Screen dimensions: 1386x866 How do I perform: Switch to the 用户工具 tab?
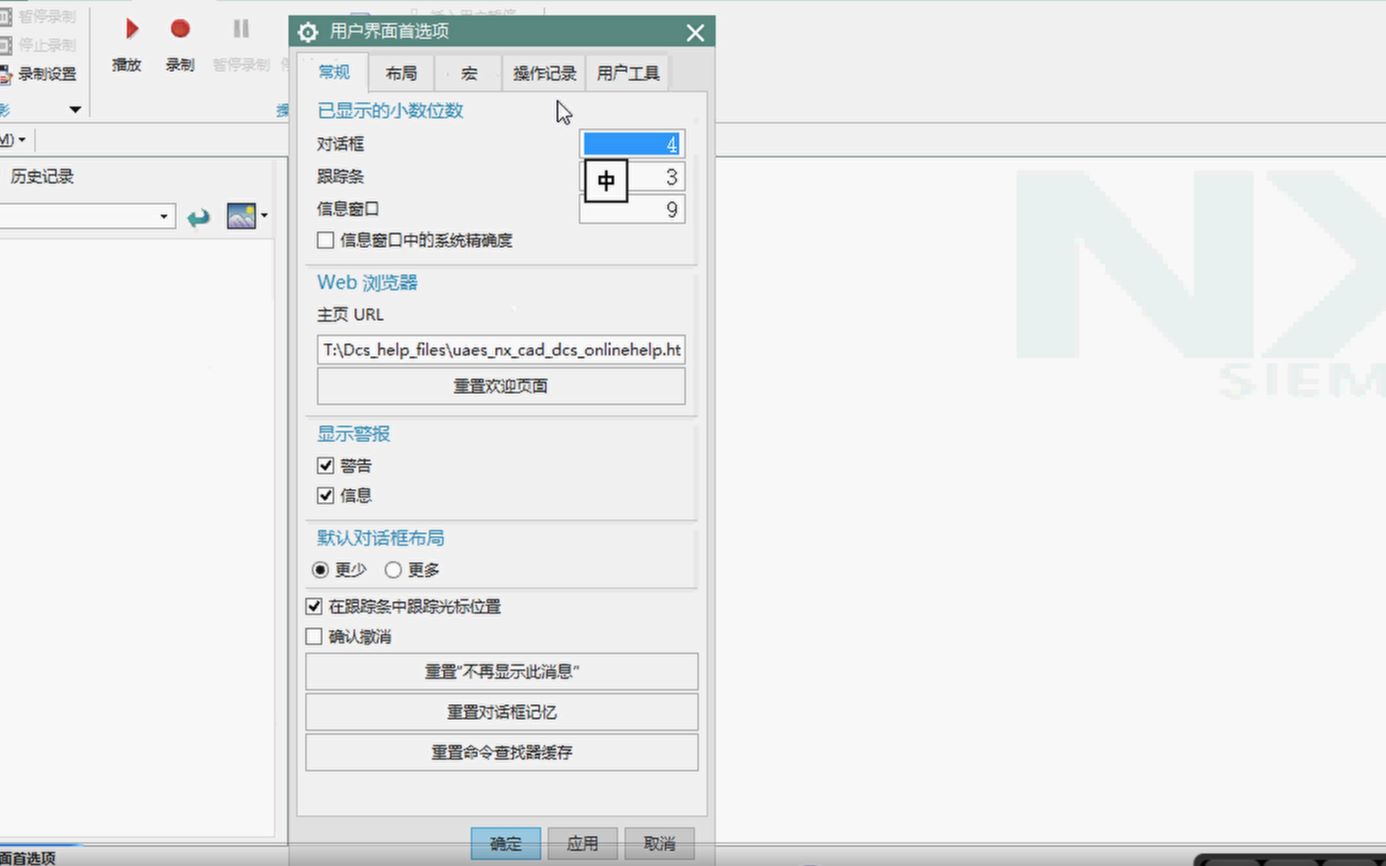628,73
